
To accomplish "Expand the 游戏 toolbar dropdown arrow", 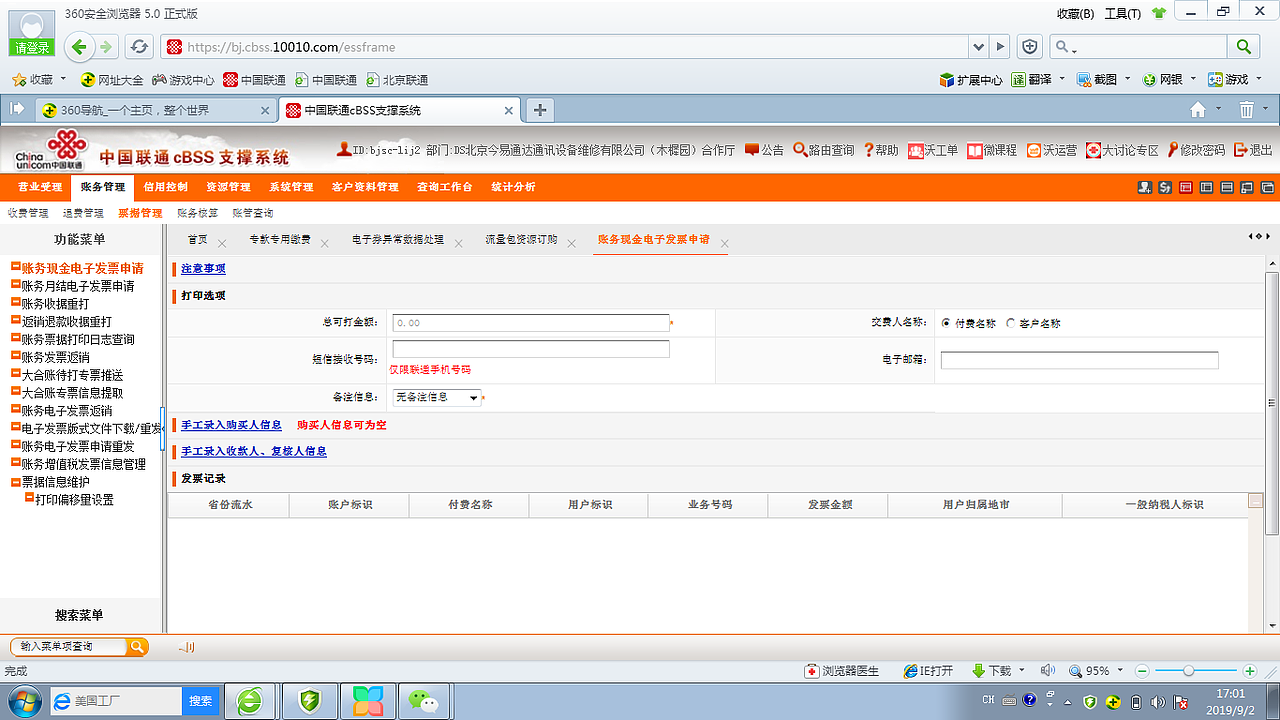I will [x=1258, y=80].
